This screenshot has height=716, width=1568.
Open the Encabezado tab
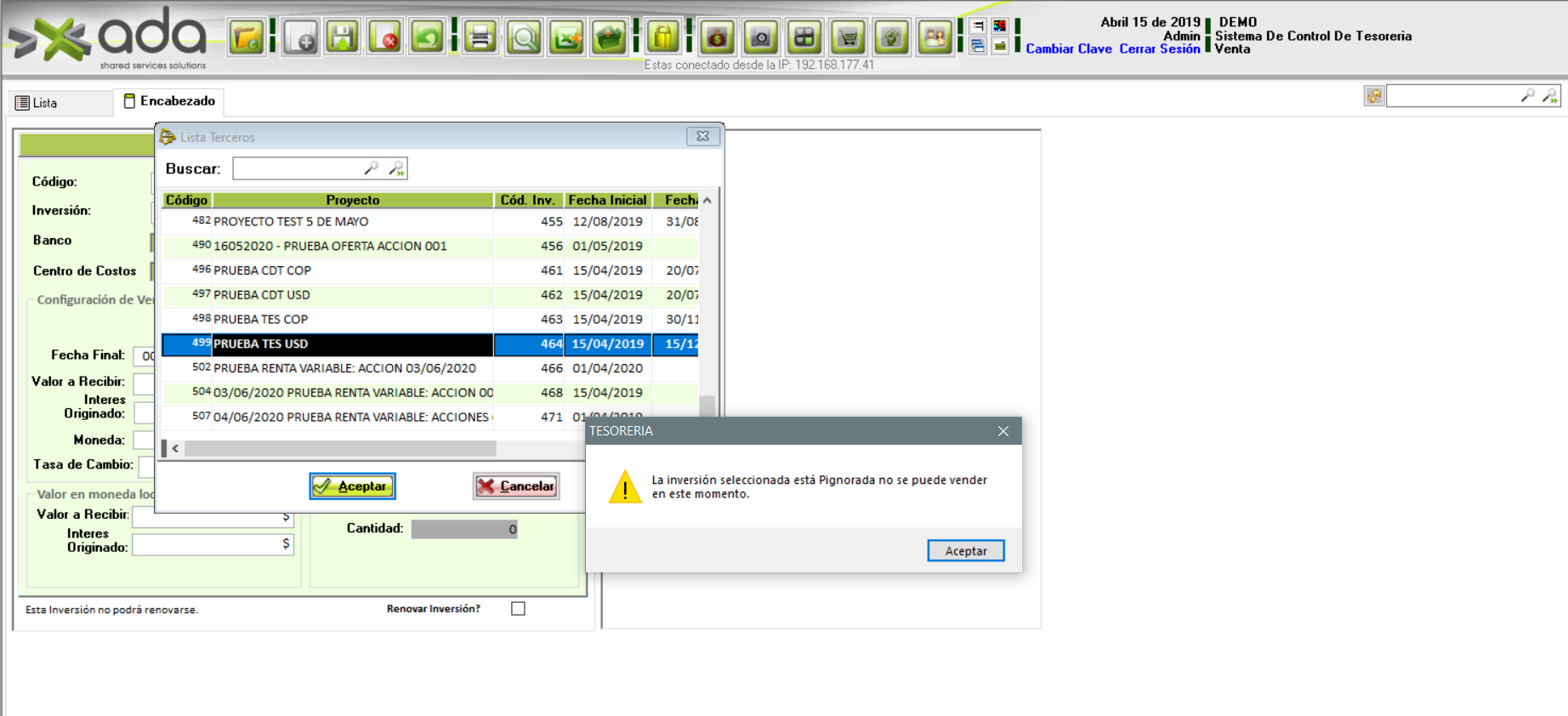pos(169,101)
